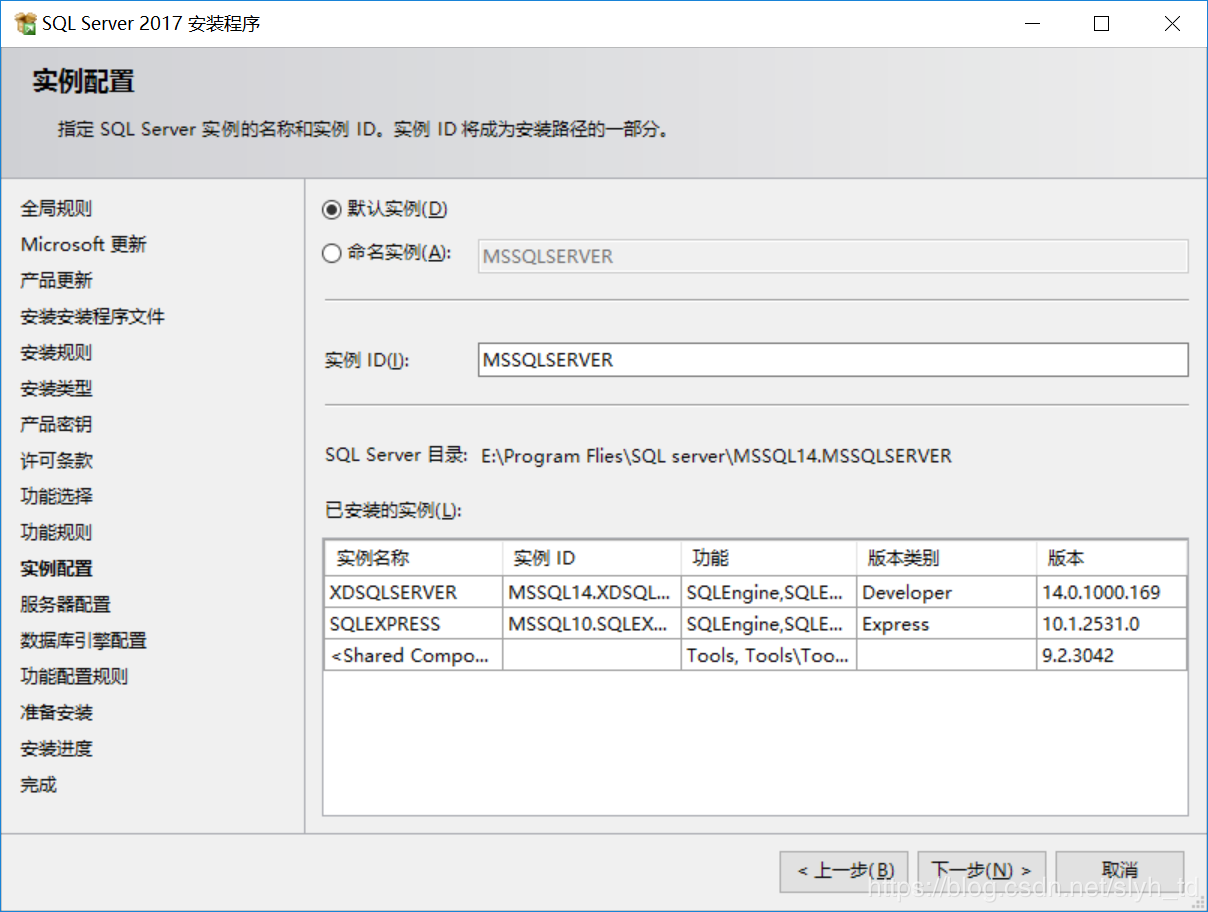Open the 功能选择 step in sidebar

(57, 497)
